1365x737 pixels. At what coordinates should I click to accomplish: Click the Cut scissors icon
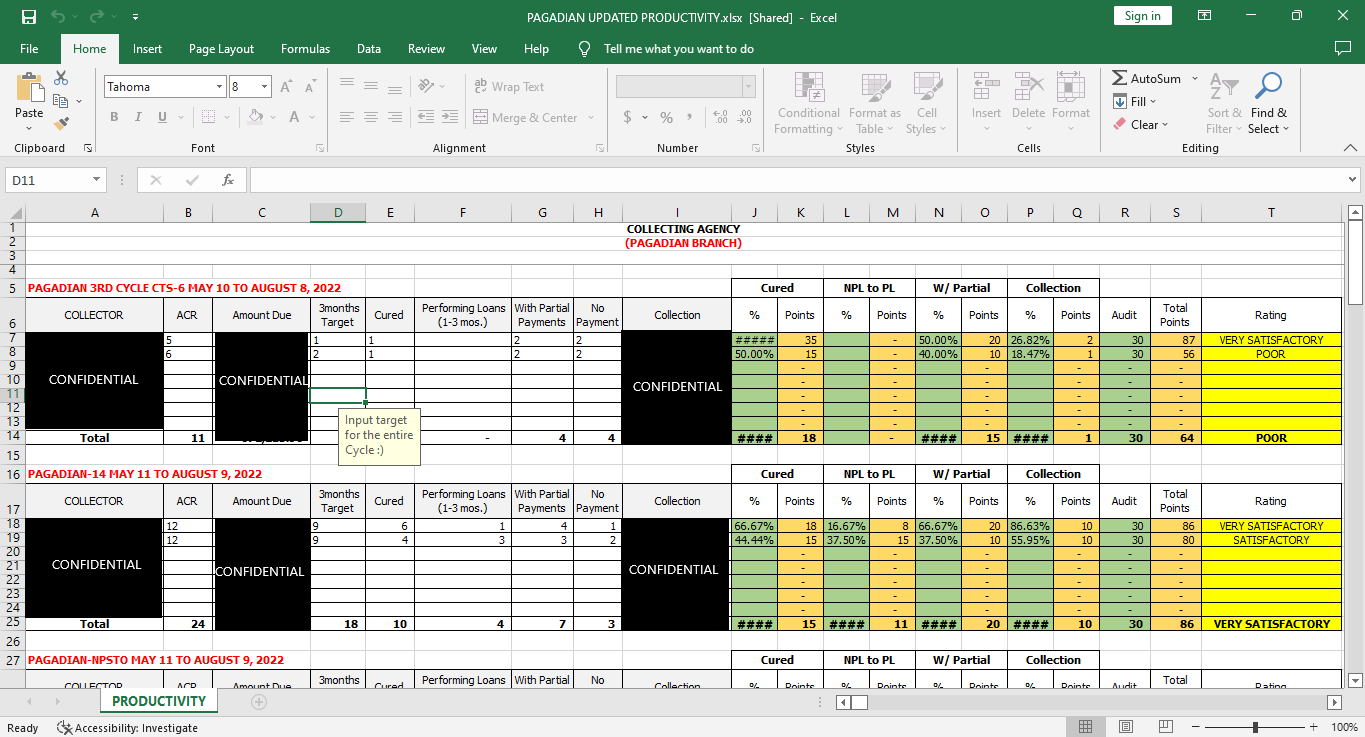[x=61, y=78]
